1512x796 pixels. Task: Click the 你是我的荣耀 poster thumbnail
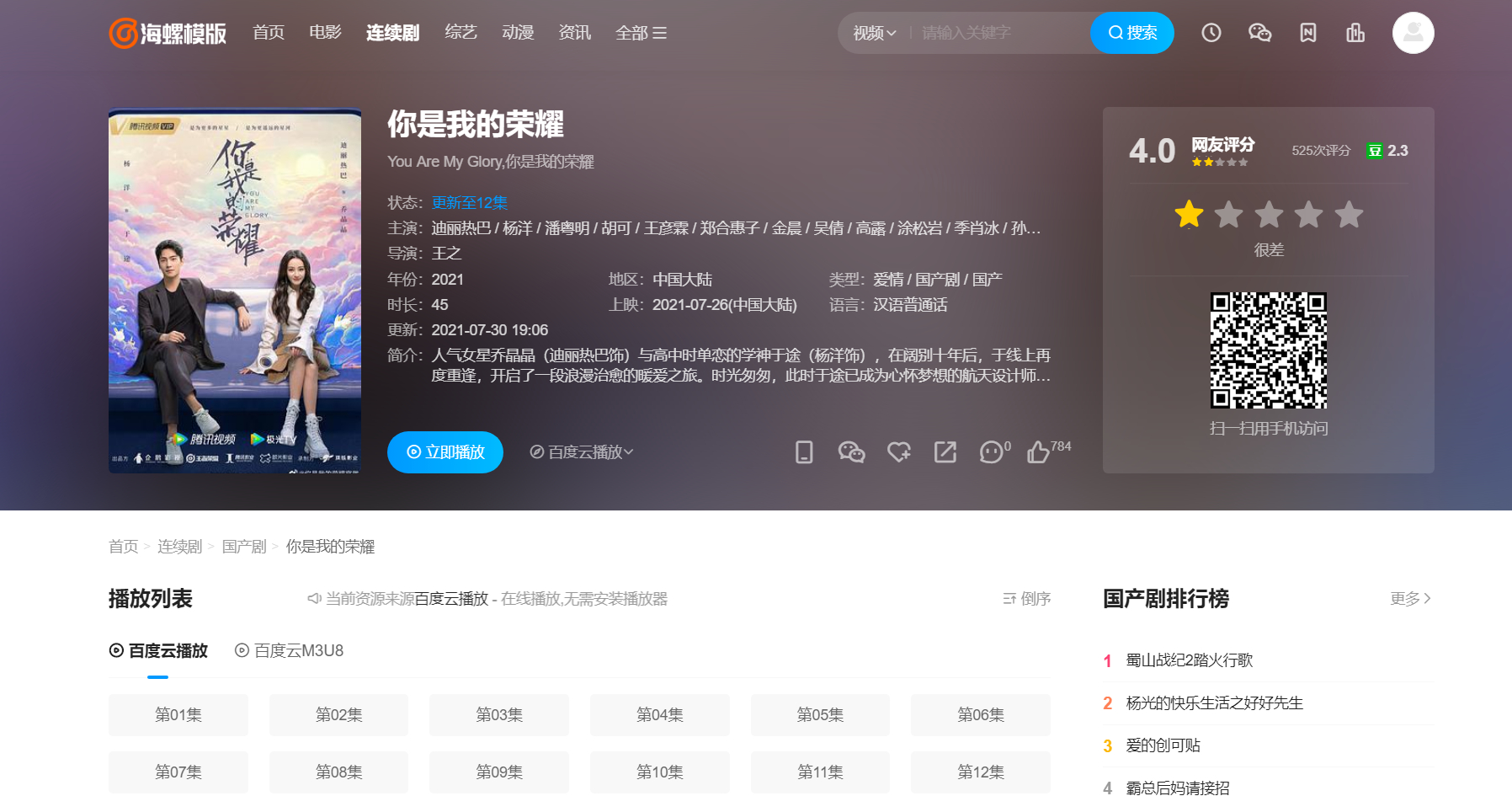[235, 291]
